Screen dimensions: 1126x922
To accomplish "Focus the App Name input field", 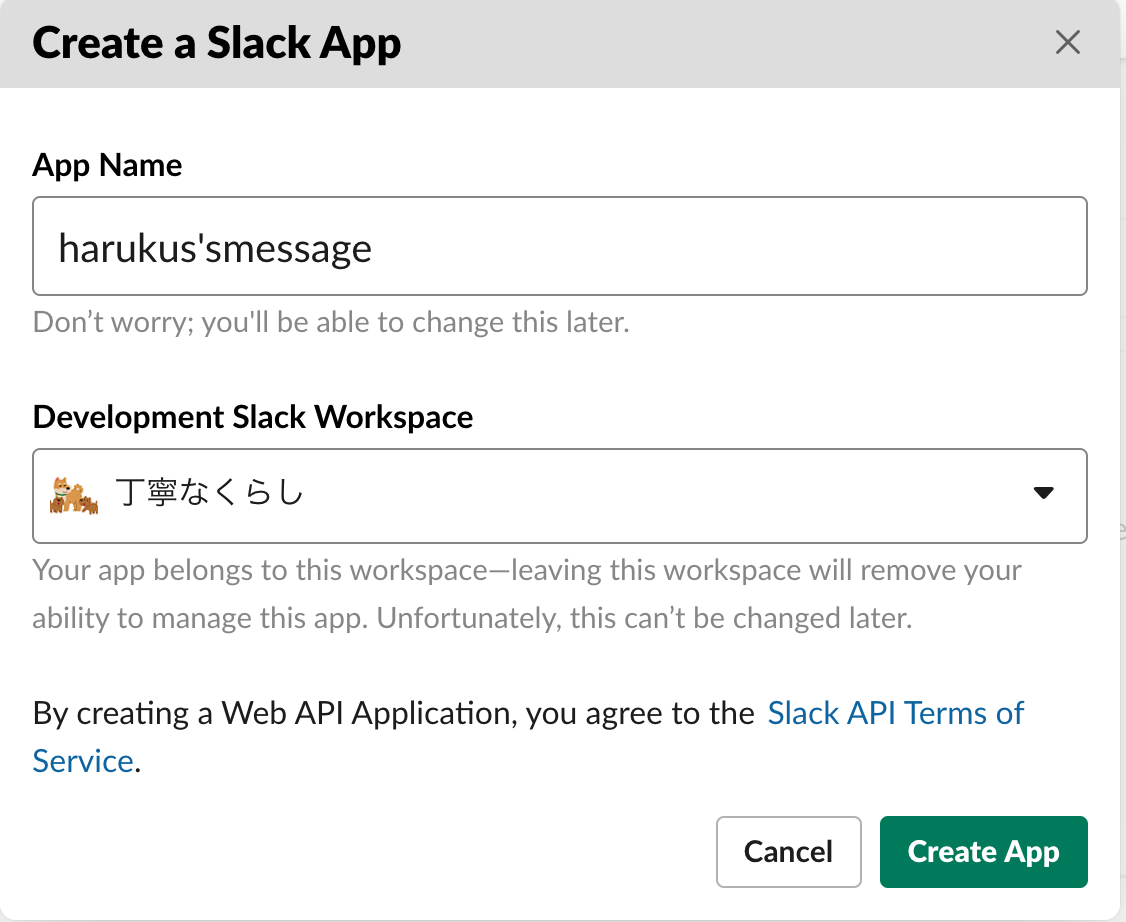I will pos(559,246).
